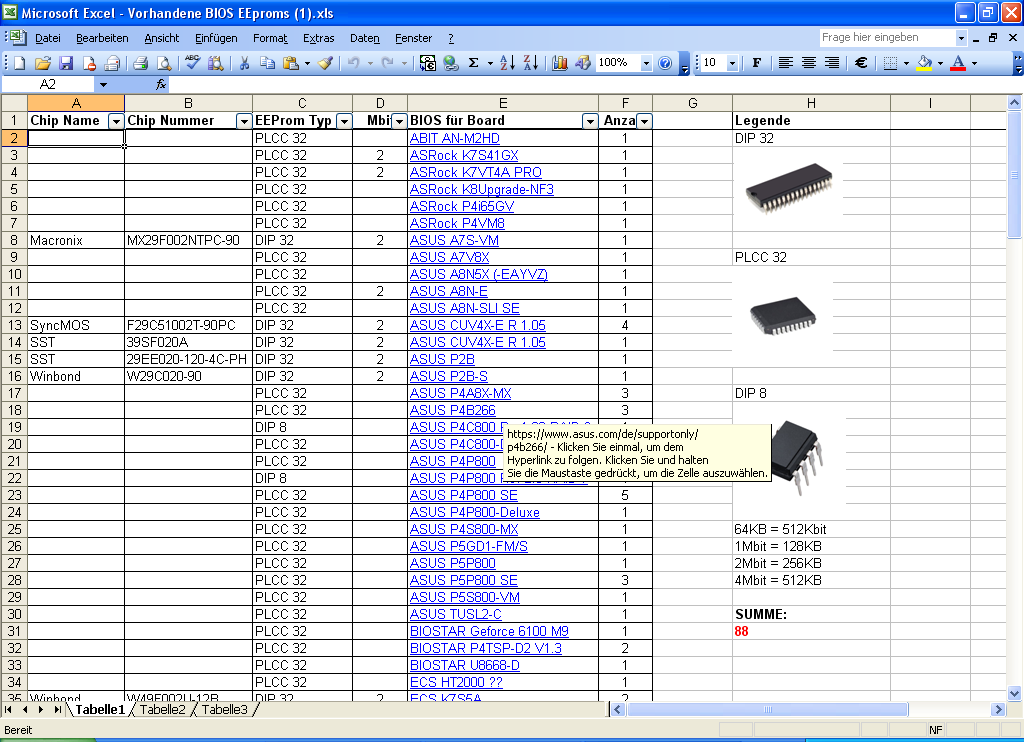
Task: Open BIOS für Board filter dropdown
Action: coord(590,121)
